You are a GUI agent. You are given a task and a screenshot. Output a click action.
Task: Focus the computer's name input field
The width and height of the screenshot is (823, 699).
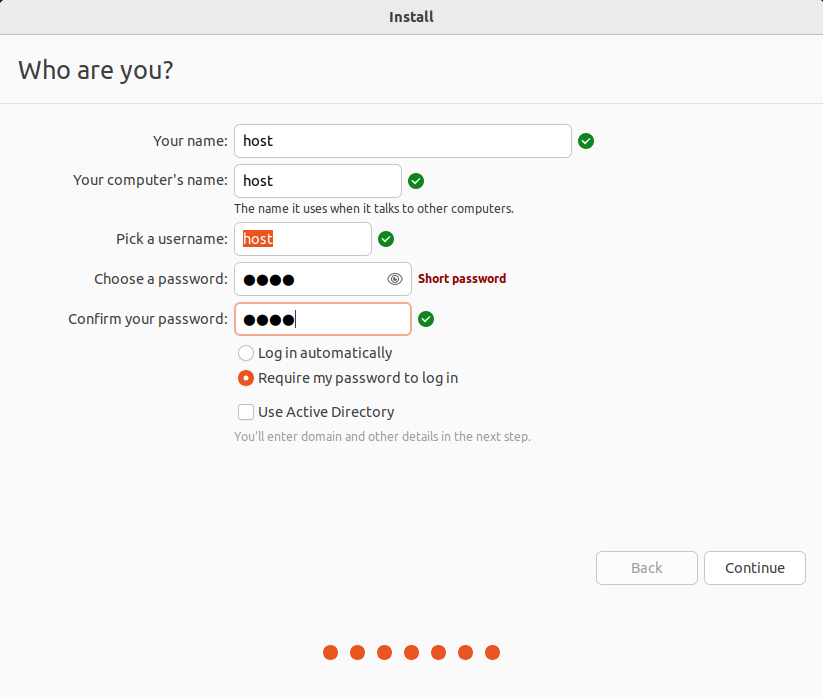tap(318, 181)
